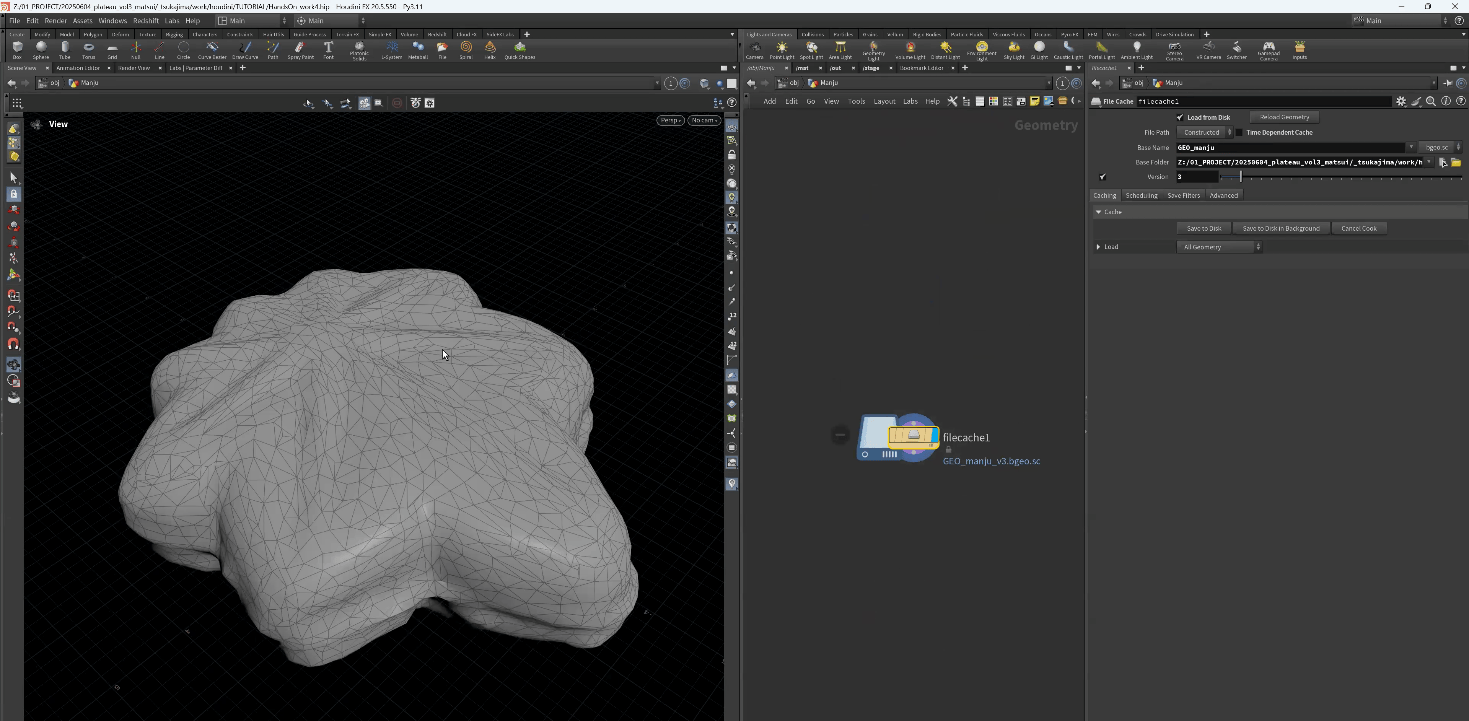1469x721 pixels.
Task: Open the parameter gear settings menu
Action: [x=1401, y=101]
